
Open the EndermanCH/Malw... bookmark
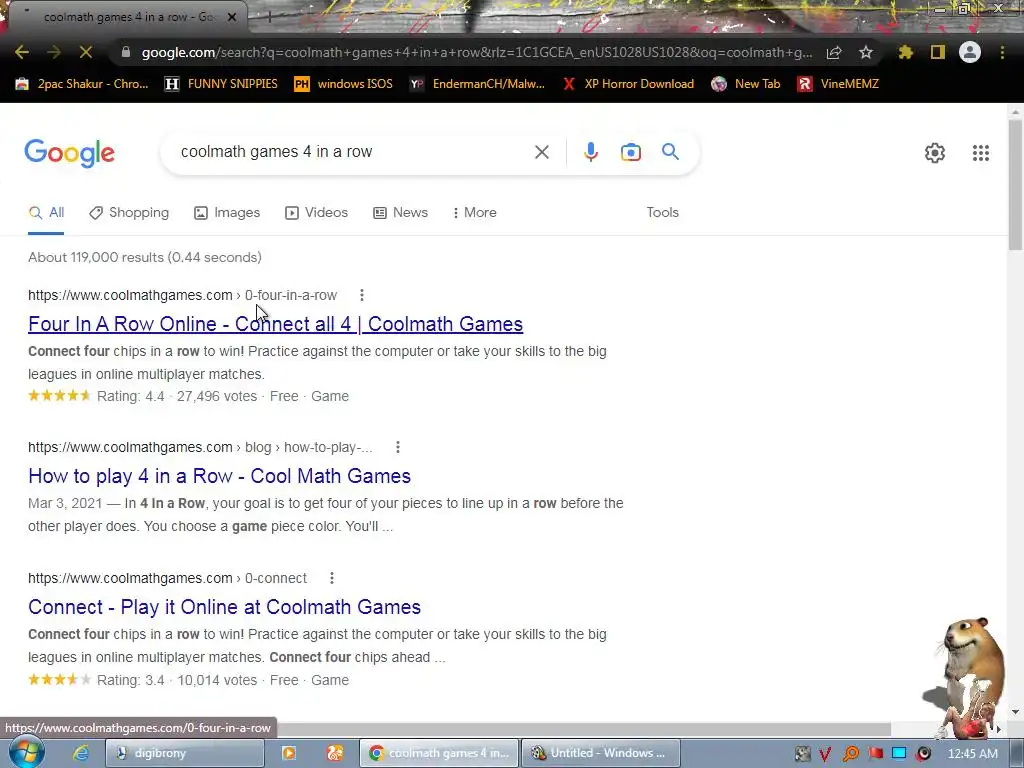click(x=477, y=84)
